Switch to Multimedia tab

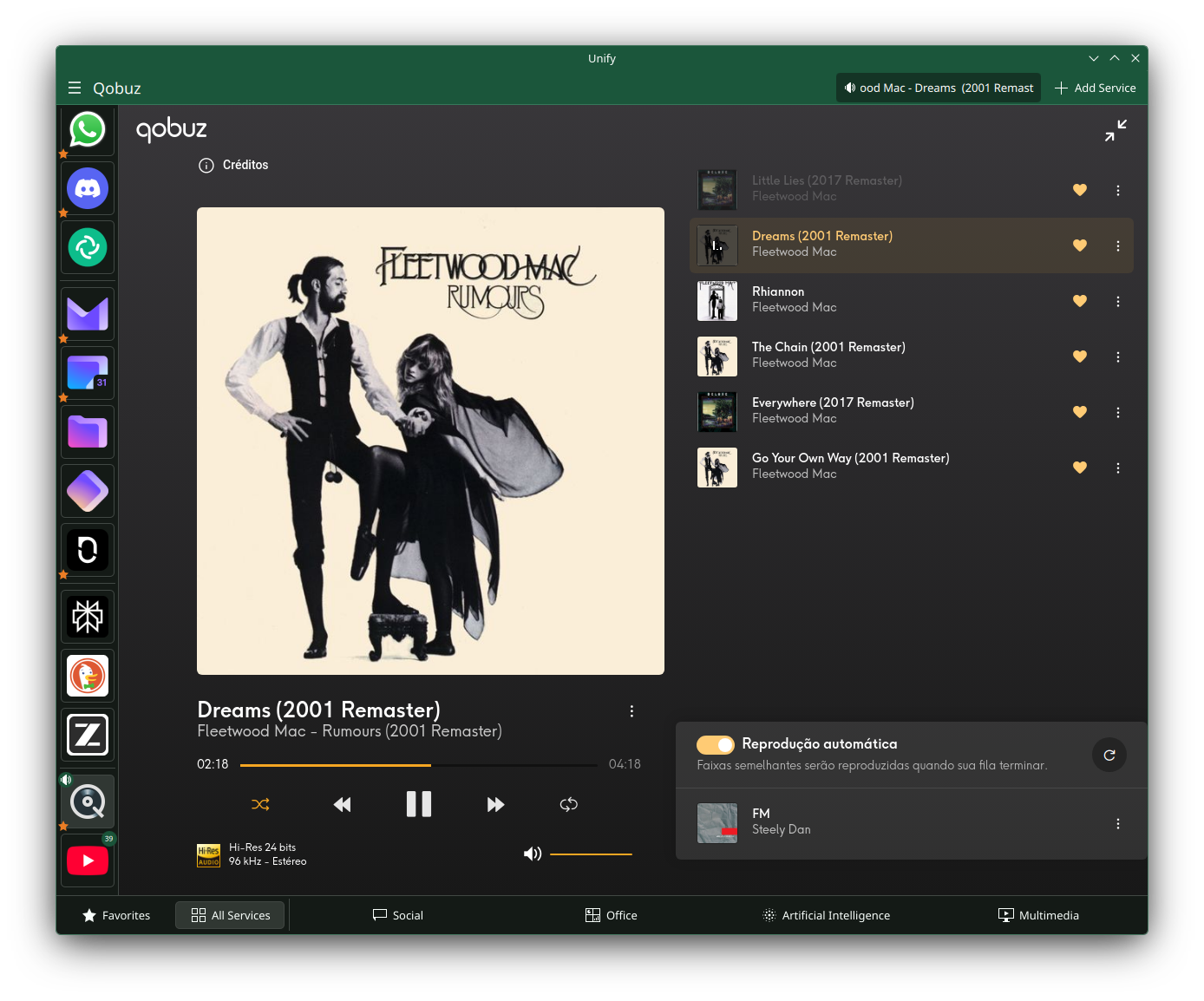[1039, 915]
